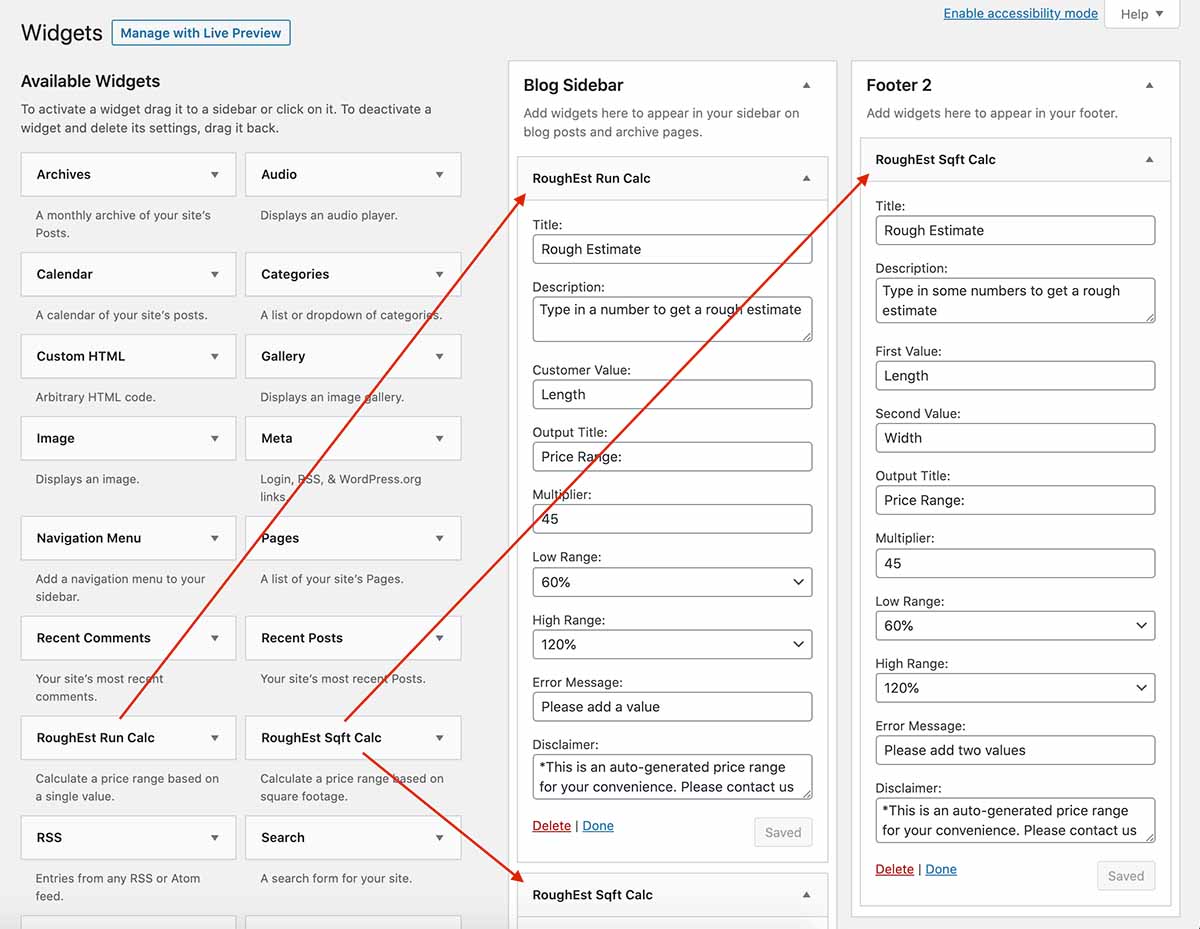The image size is (1200, 929).
Task: Delete the RoughEst Run Calc widget
Action: 551,826
